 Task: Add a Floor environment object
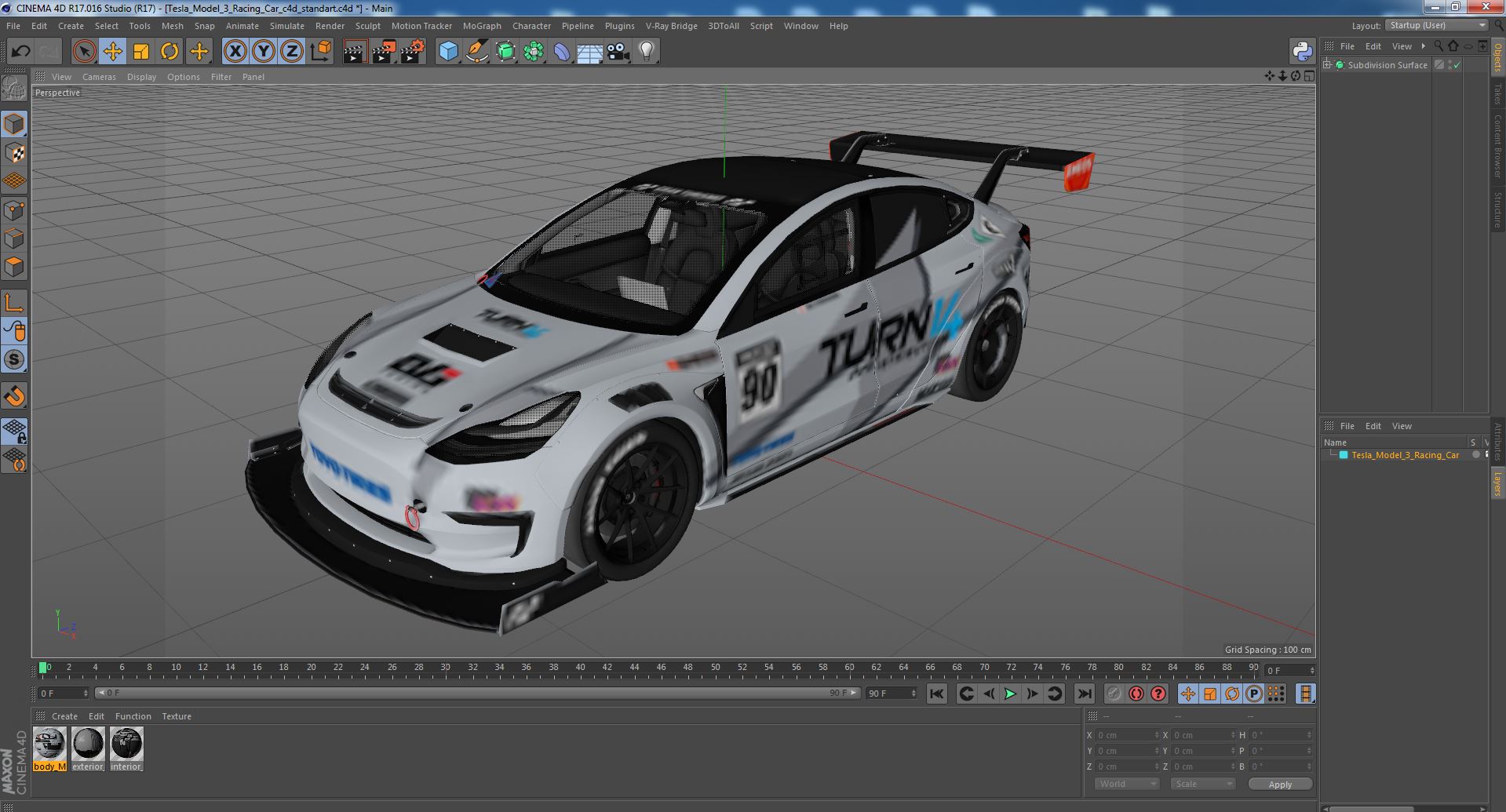click(x=590, y=52)
